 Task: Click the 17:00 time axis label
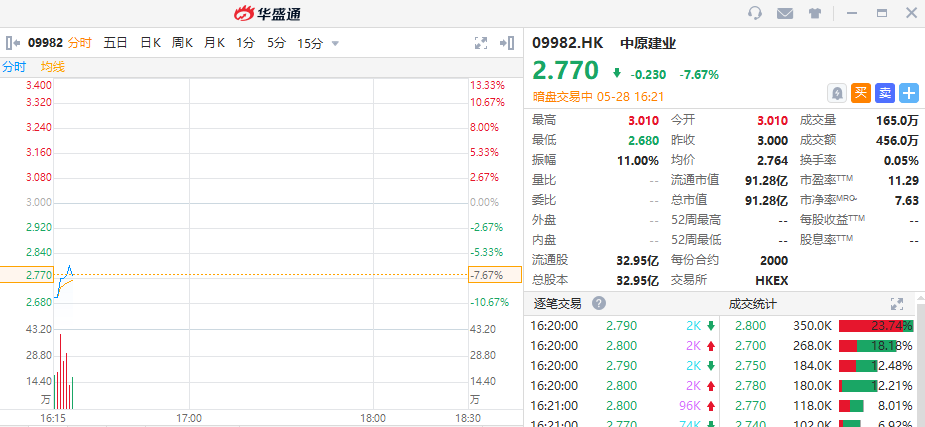click(x=189, y=418)
